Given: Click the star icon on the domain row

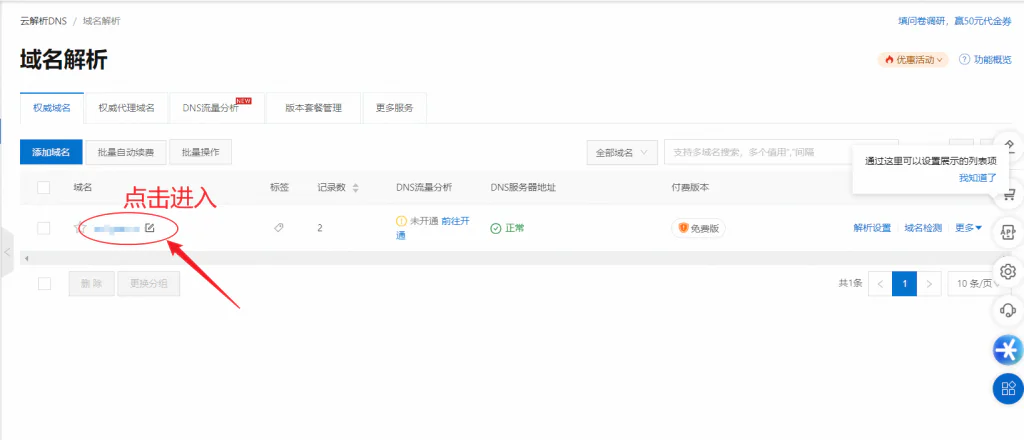Looking at the screenshot, I should point(79,228).
